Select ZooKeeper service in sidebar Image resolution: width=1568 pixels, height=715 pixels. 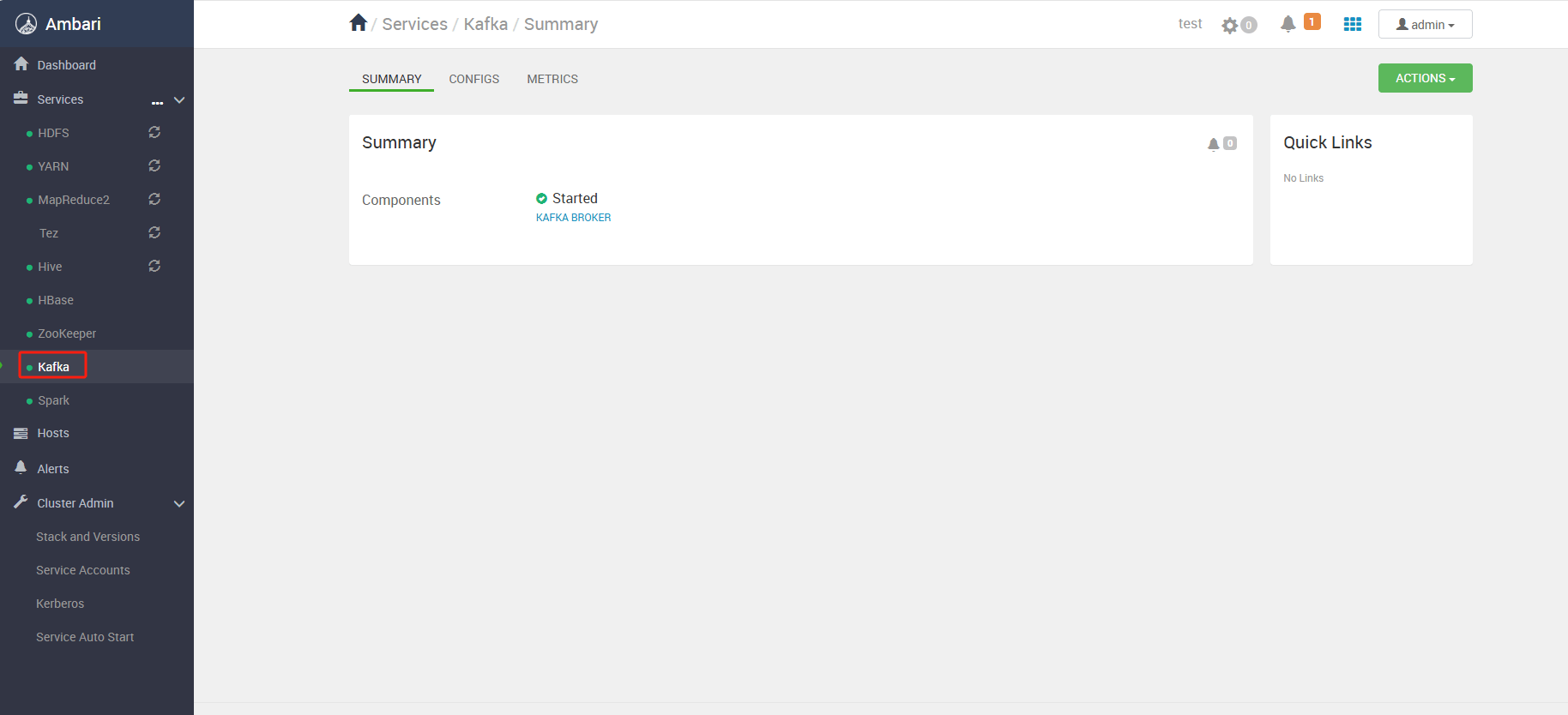[67, 333]
